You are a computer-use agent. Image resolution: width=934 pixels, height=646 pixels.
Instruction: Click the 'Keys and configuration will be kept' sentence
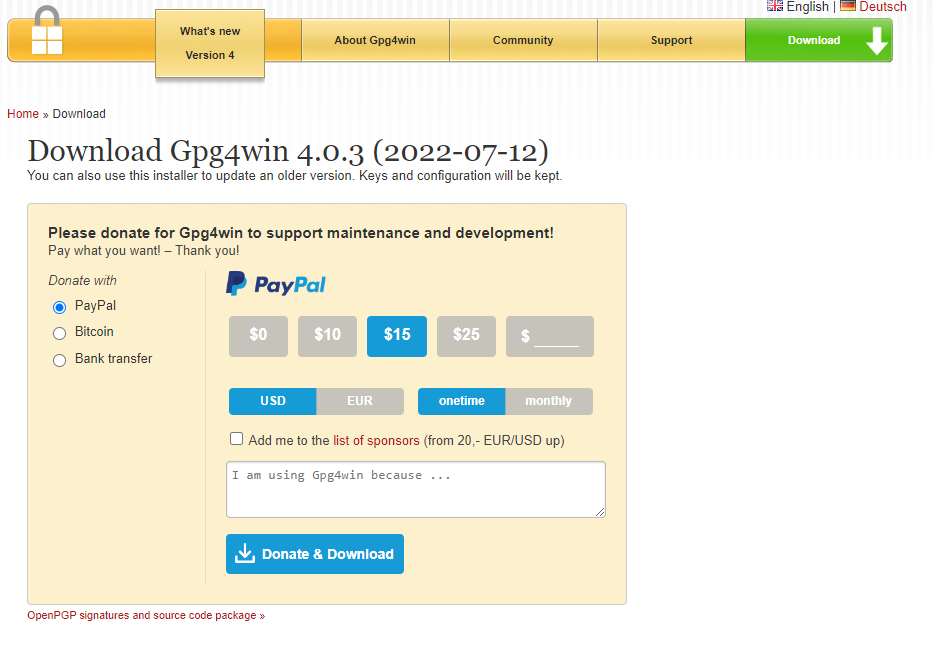point(460,176)
